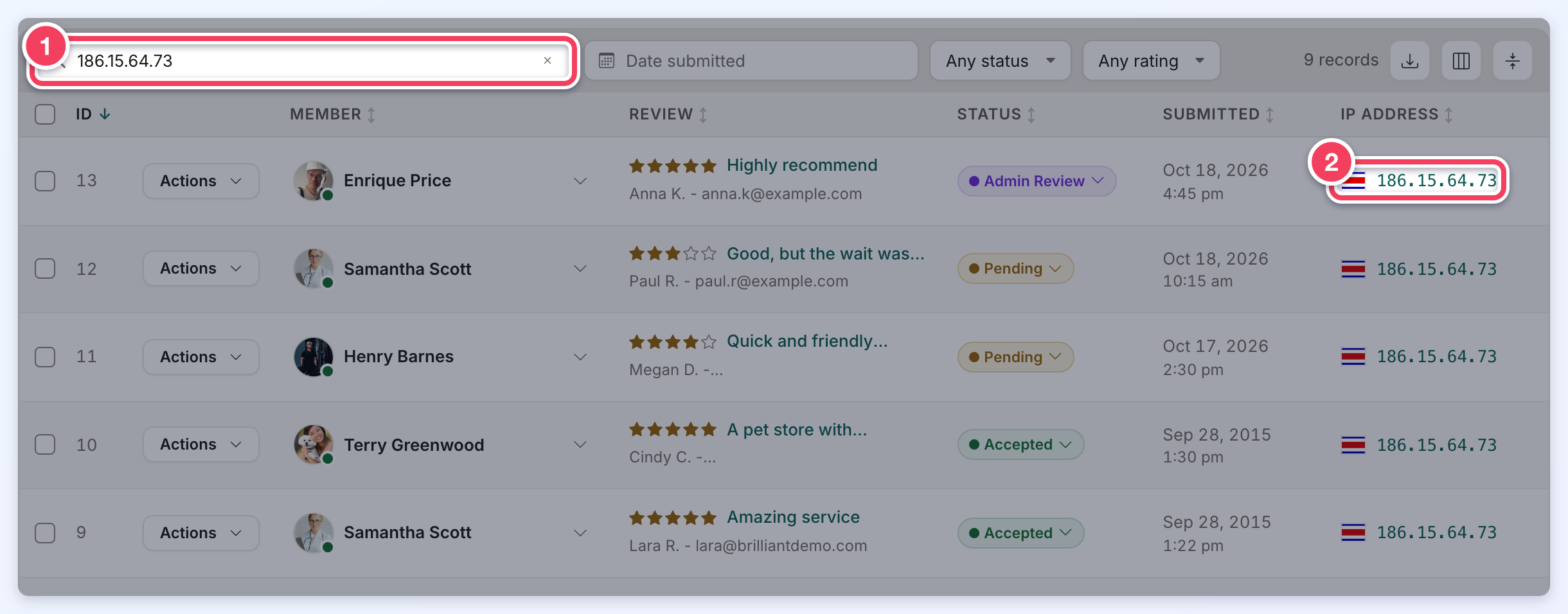The height and width of the screenshot is (614, 1568).
Task: Click the calendar icon in Date submitted
Action: coord(607,61)
